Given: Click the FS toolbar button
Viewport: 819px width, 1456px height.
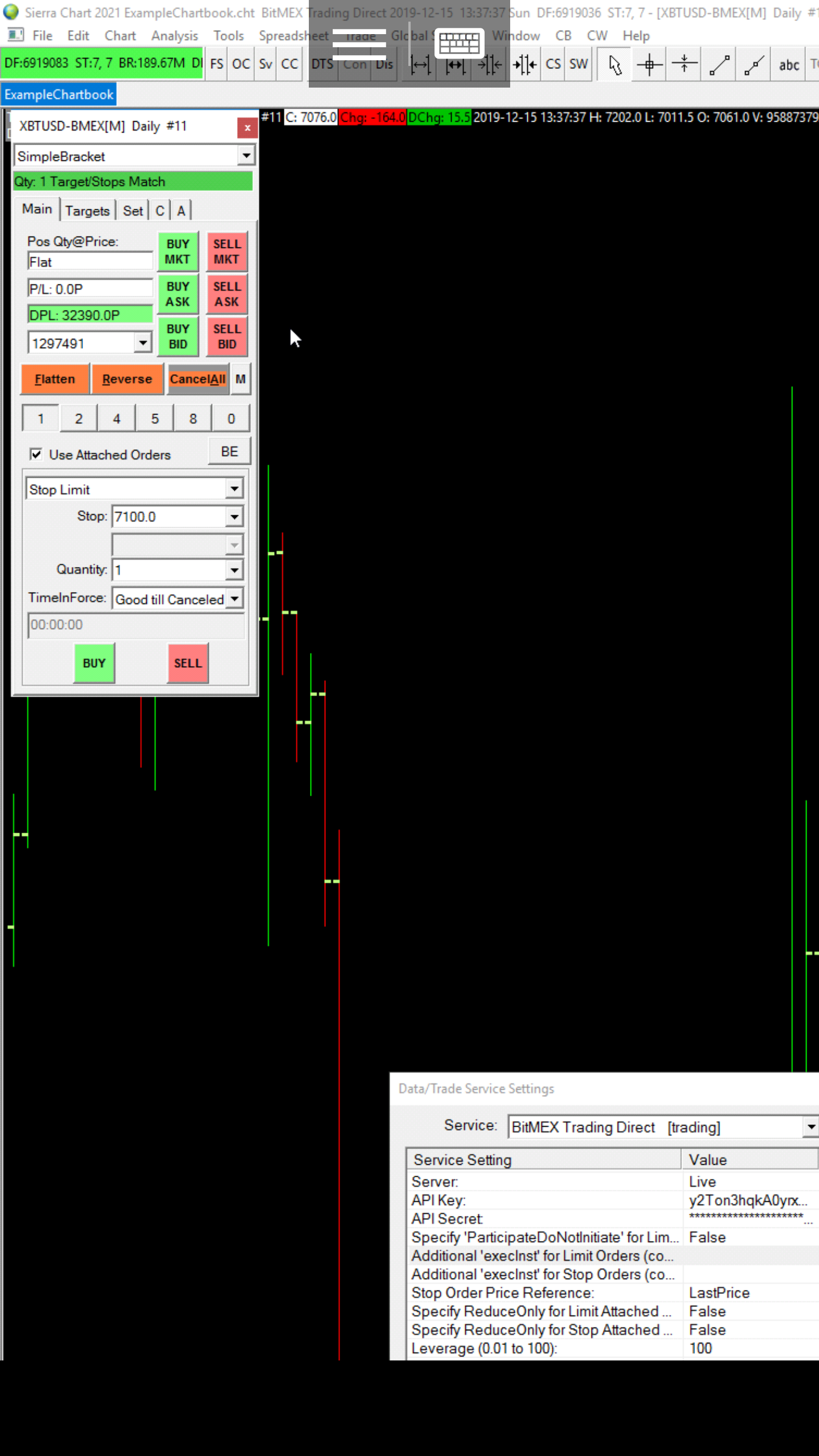Looking at the screenshot, I should click(217, 64).
